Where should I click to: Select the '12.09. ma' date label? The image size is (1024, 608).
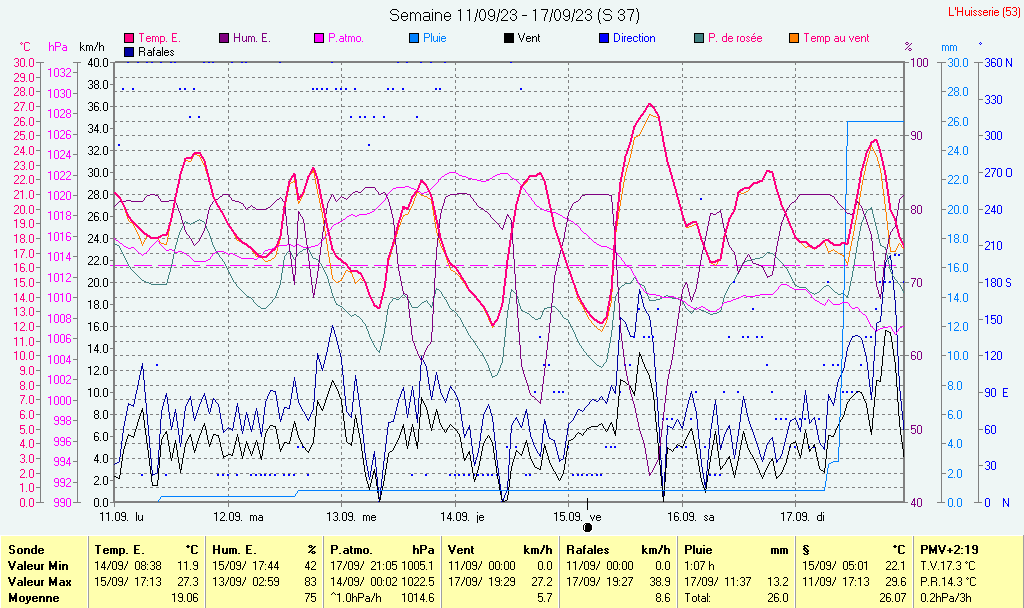tap(238, 517)
